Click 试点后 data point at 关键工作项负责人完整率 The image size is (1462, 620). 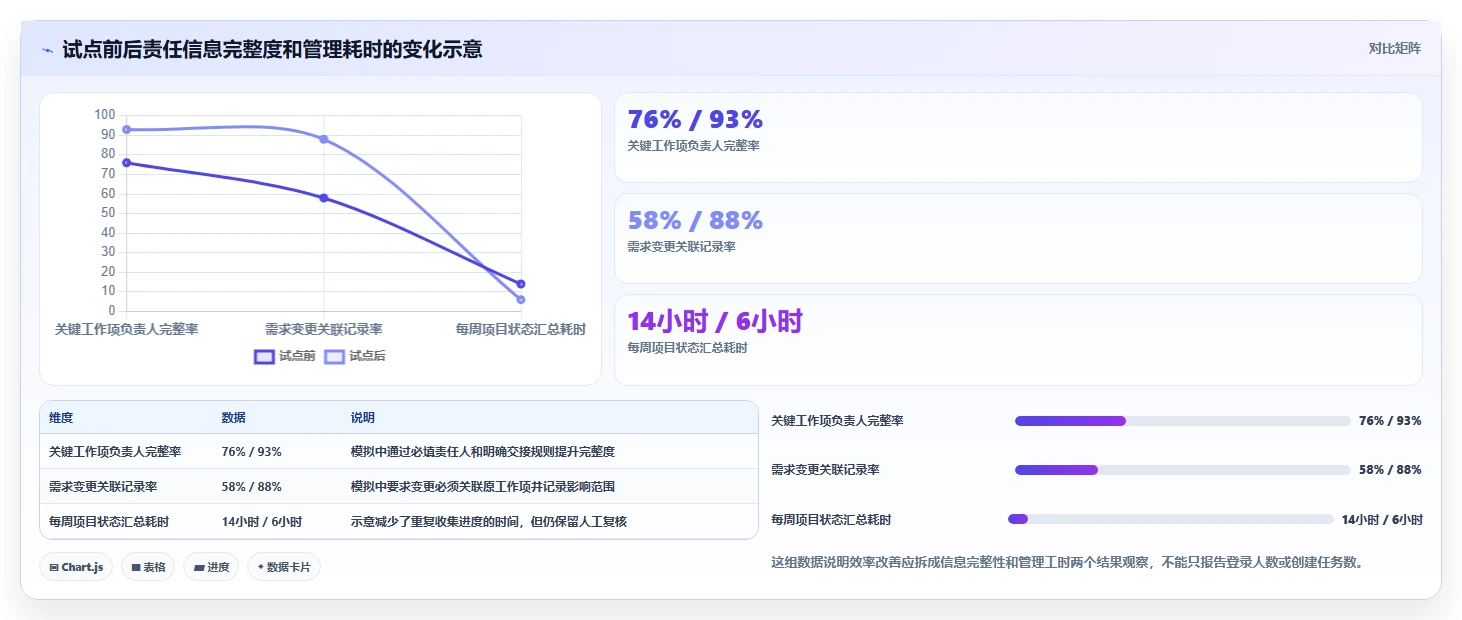click(126, 130)
